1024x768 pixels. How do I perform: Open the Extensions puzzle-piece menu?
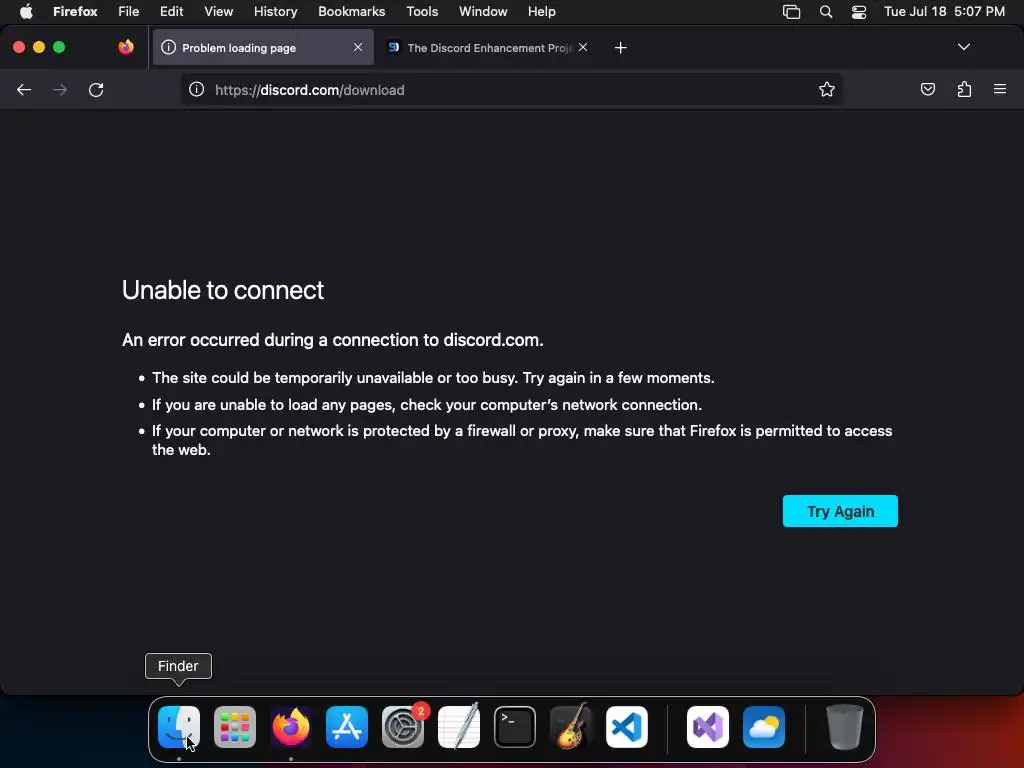(964, 89)
